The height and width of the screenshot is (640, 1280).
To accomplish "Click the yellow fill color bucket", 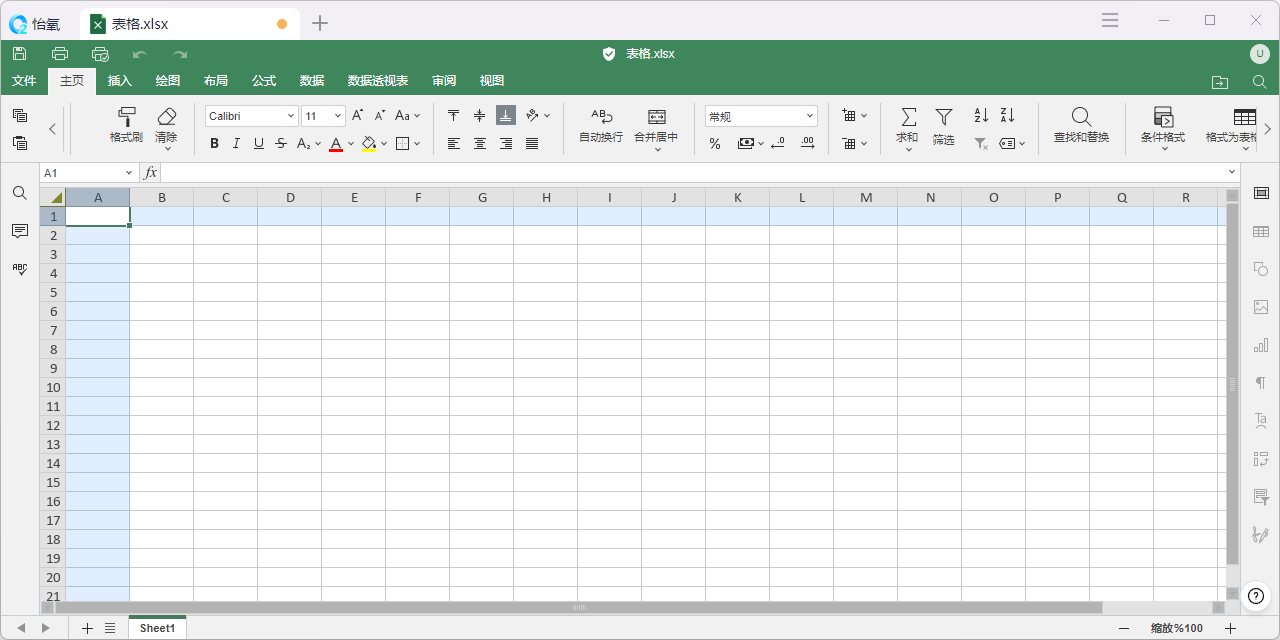I will pos(369,144).
